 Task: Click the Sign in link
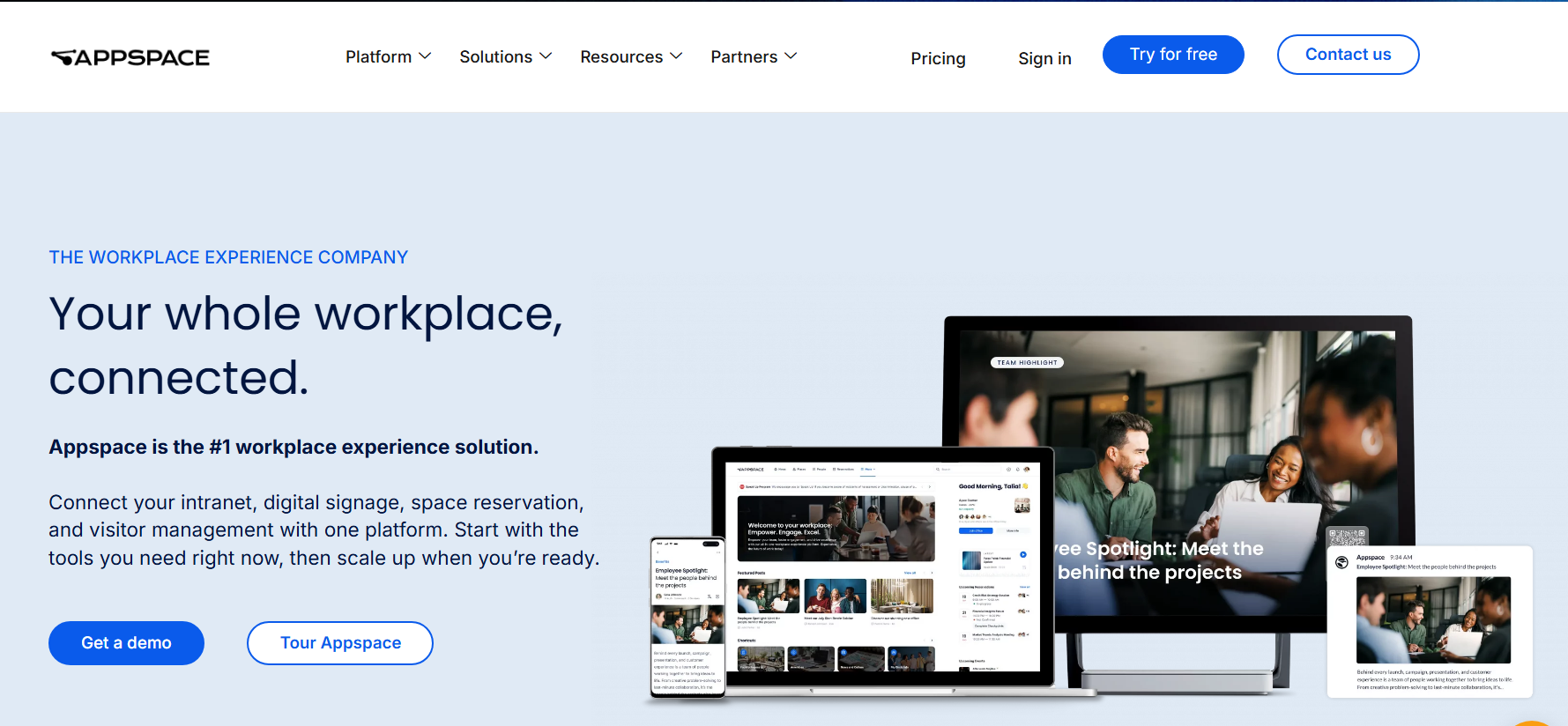(x=1044, y=58)
